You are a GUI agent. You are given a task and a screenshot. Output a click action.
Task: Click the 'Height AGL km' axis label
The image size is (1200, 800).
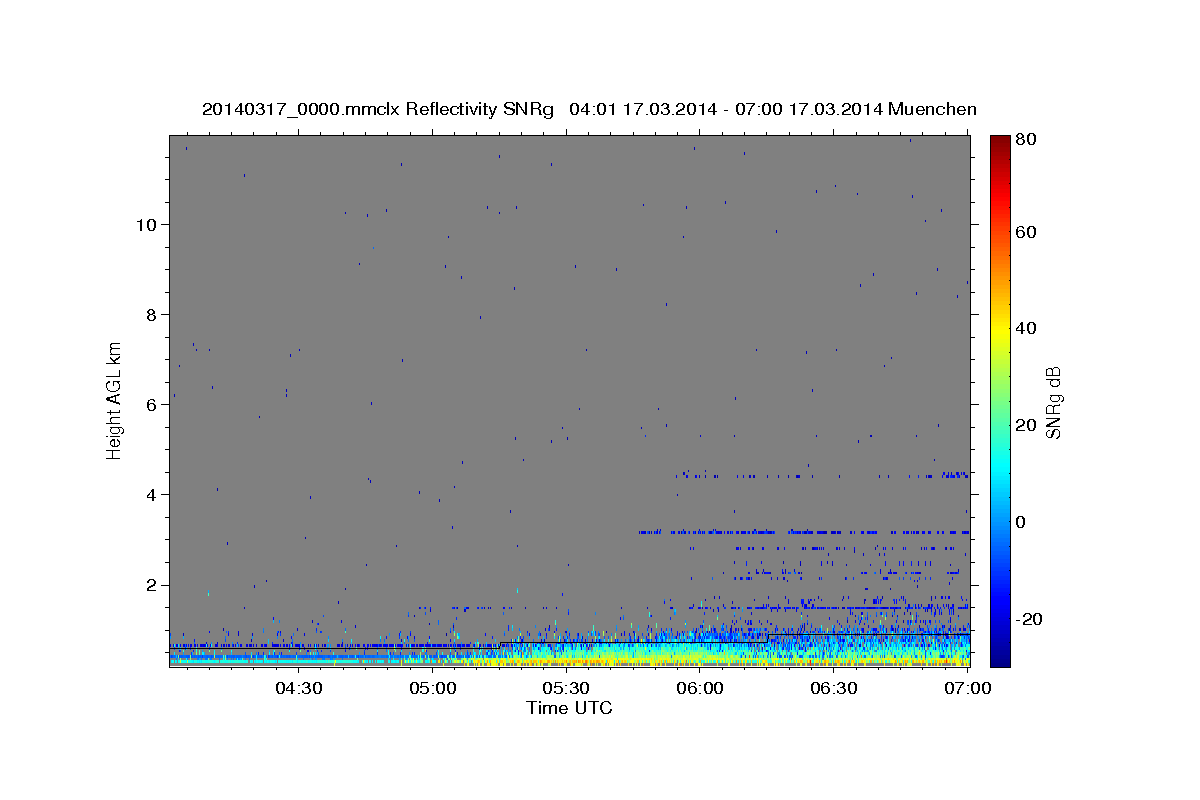[114, 399]
